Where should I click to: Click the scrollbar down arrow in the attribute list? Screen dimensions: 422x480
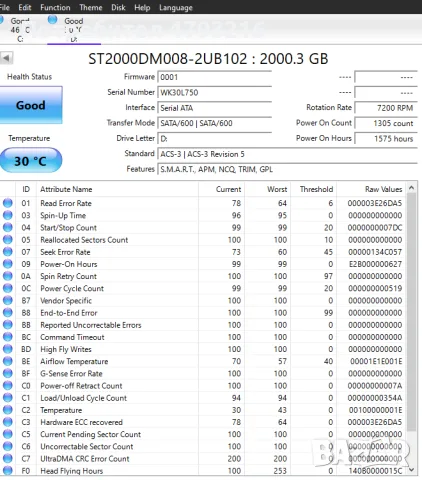tap(411, 469)
